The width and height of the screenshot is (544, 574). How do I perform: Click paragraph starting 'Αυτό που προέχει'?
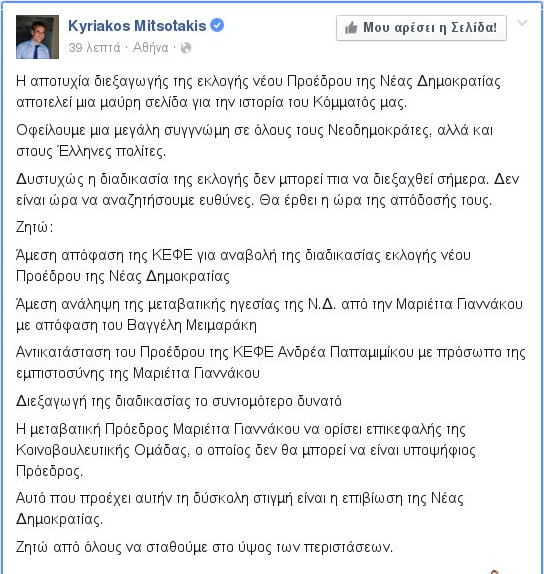240,509
